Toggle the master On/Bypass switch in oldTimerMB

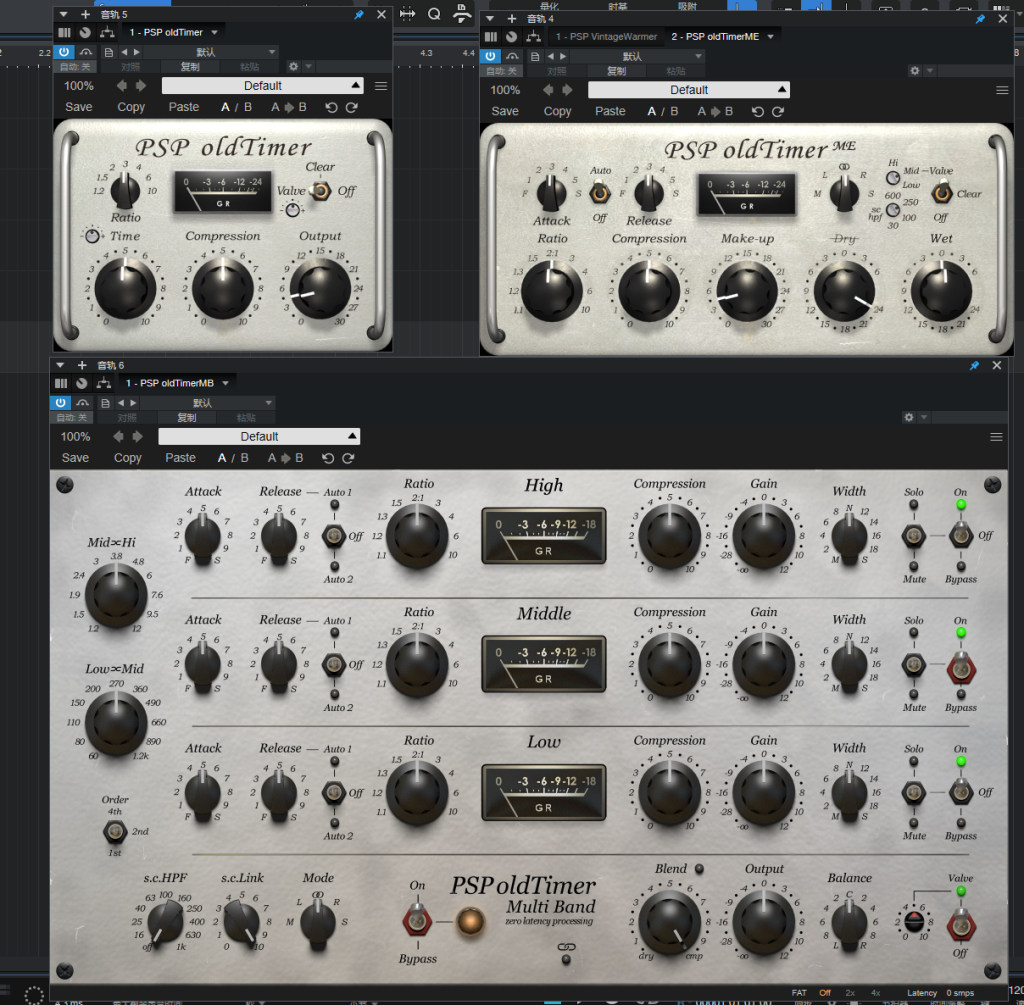coord(418,921)
